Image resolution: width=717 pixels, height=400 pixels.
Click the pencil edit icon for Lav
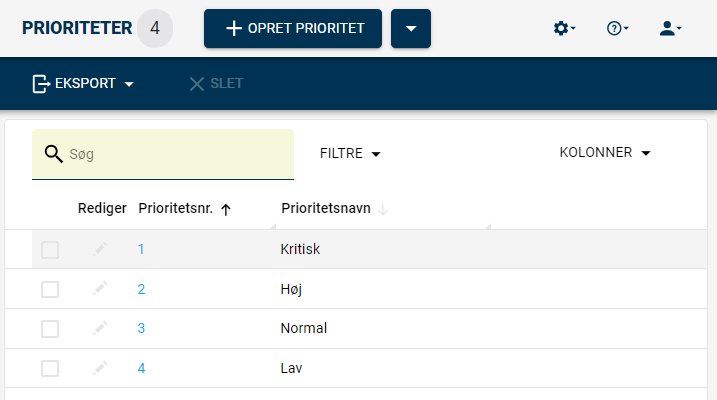100,368
